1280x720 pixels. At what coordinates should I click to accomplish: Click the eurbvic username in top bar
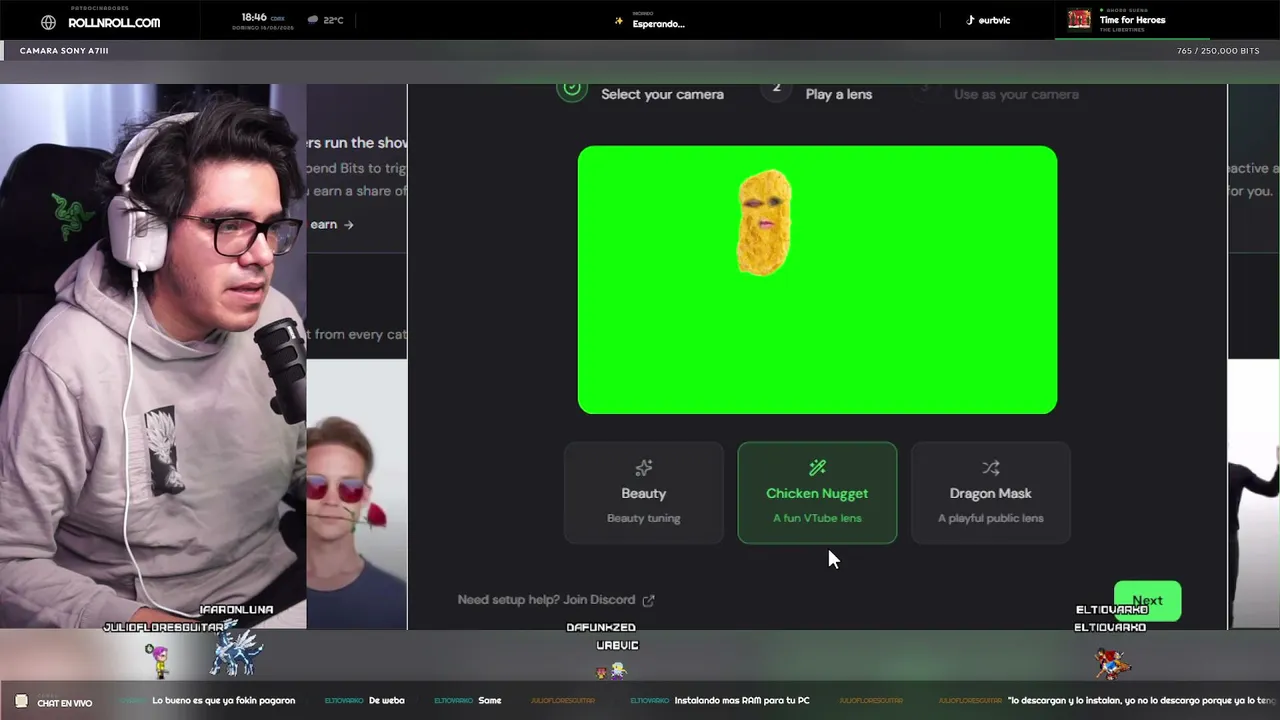(994, 20)
